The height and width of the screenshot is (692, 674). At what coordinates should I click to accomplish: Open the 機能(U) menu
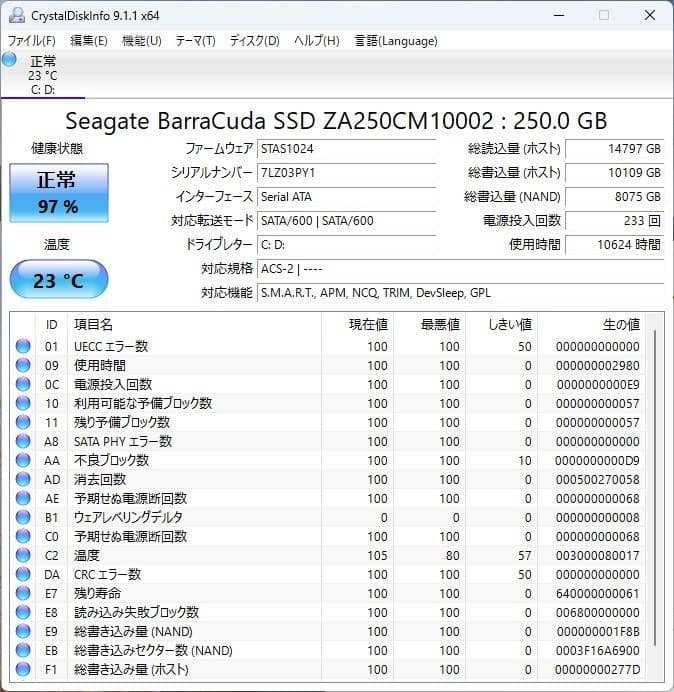click(142, 41)
